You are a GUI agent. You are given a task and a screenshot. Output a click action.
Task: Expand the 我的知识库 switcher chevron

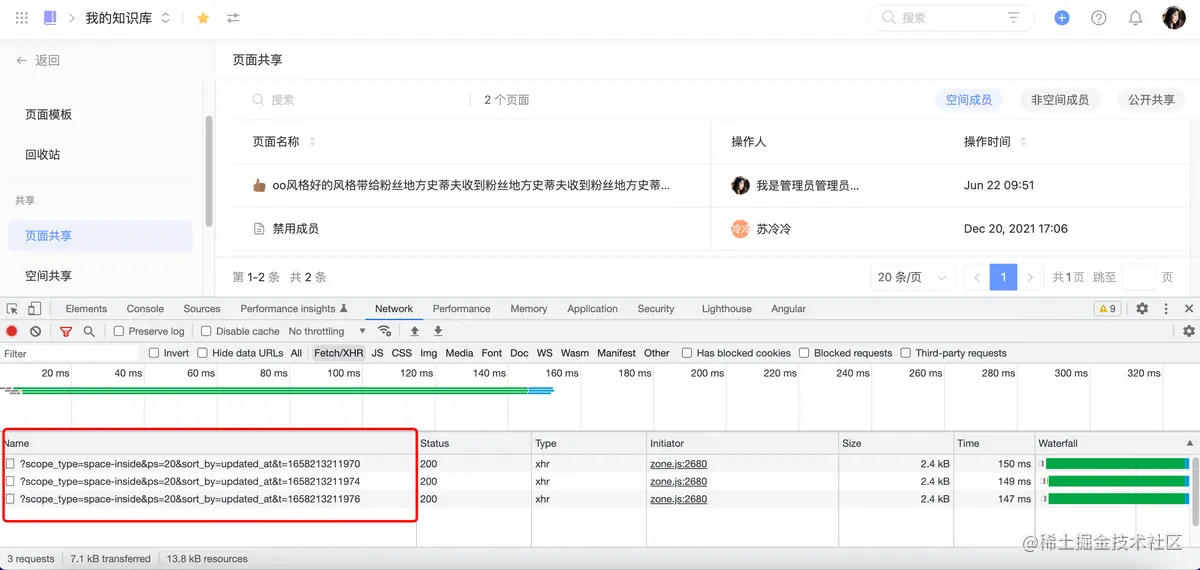[x=165, y=18]
